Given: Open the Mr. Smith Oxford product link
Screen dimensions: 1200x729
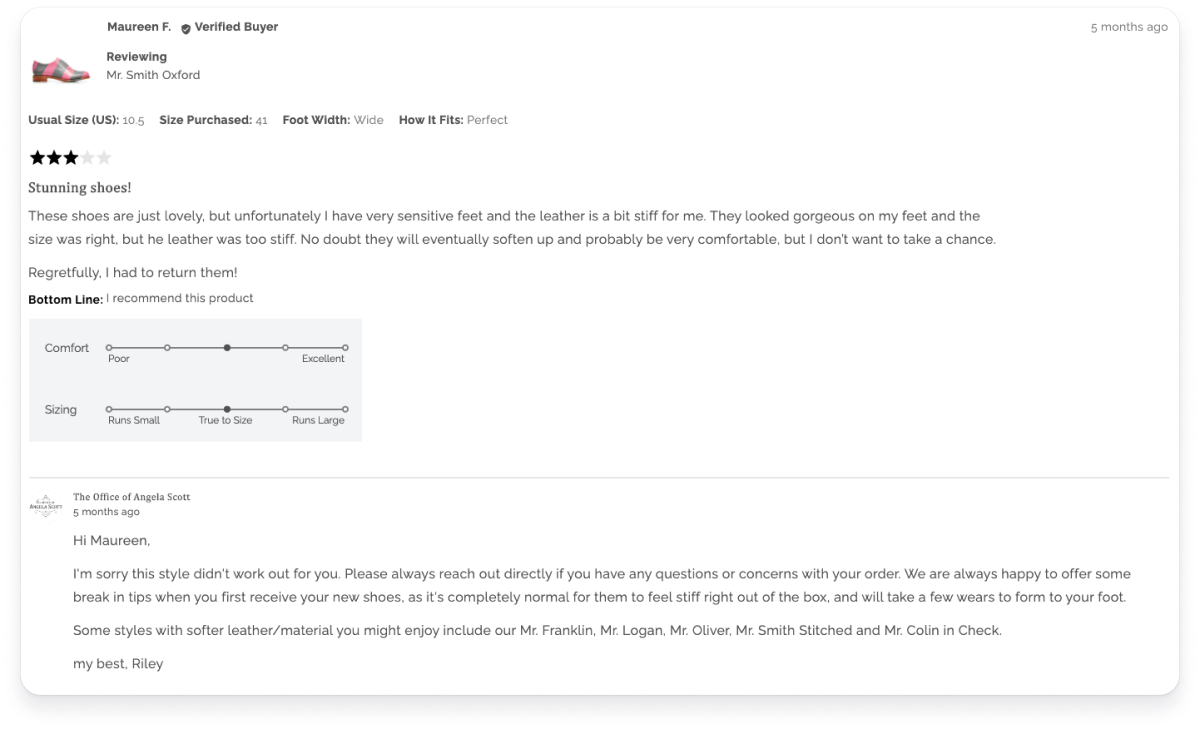Looking at the screenshot, I should coord(152,75).
